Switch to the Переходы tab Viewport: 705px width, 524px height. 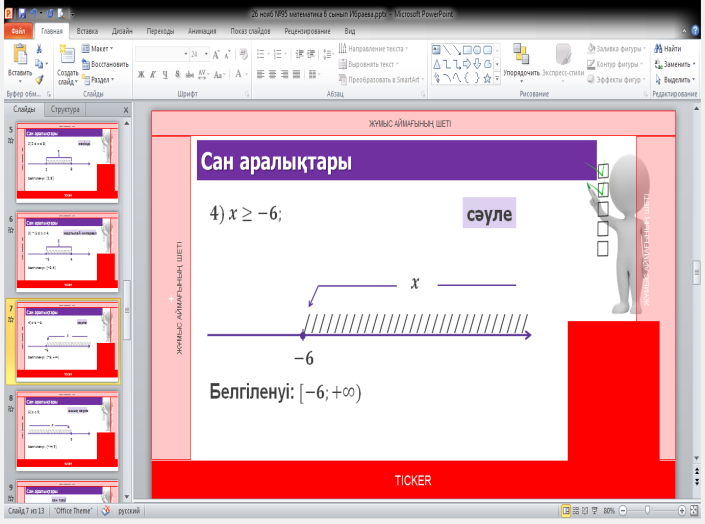(160, 31)
